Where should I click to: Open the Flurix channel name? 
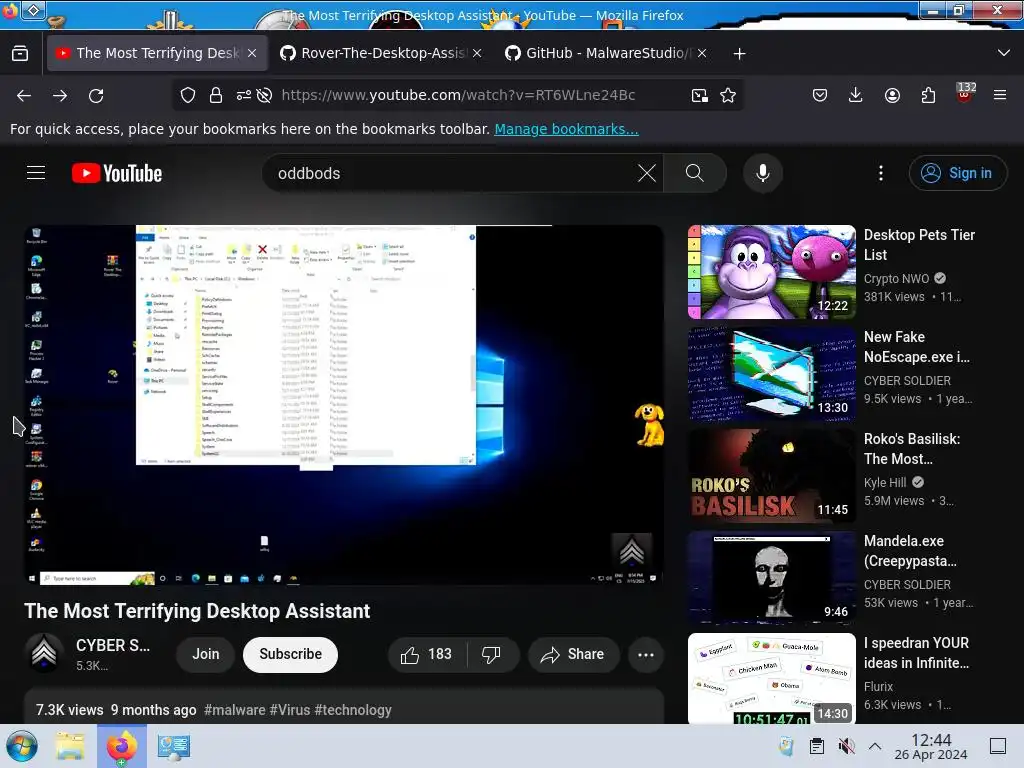(878, 686)
